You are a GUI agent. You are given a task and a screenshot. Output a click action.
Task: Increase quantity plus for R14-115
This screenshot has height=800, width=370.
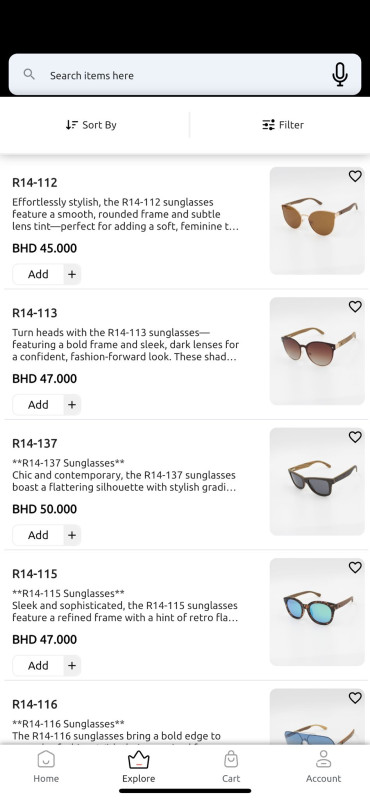point(72,665)
